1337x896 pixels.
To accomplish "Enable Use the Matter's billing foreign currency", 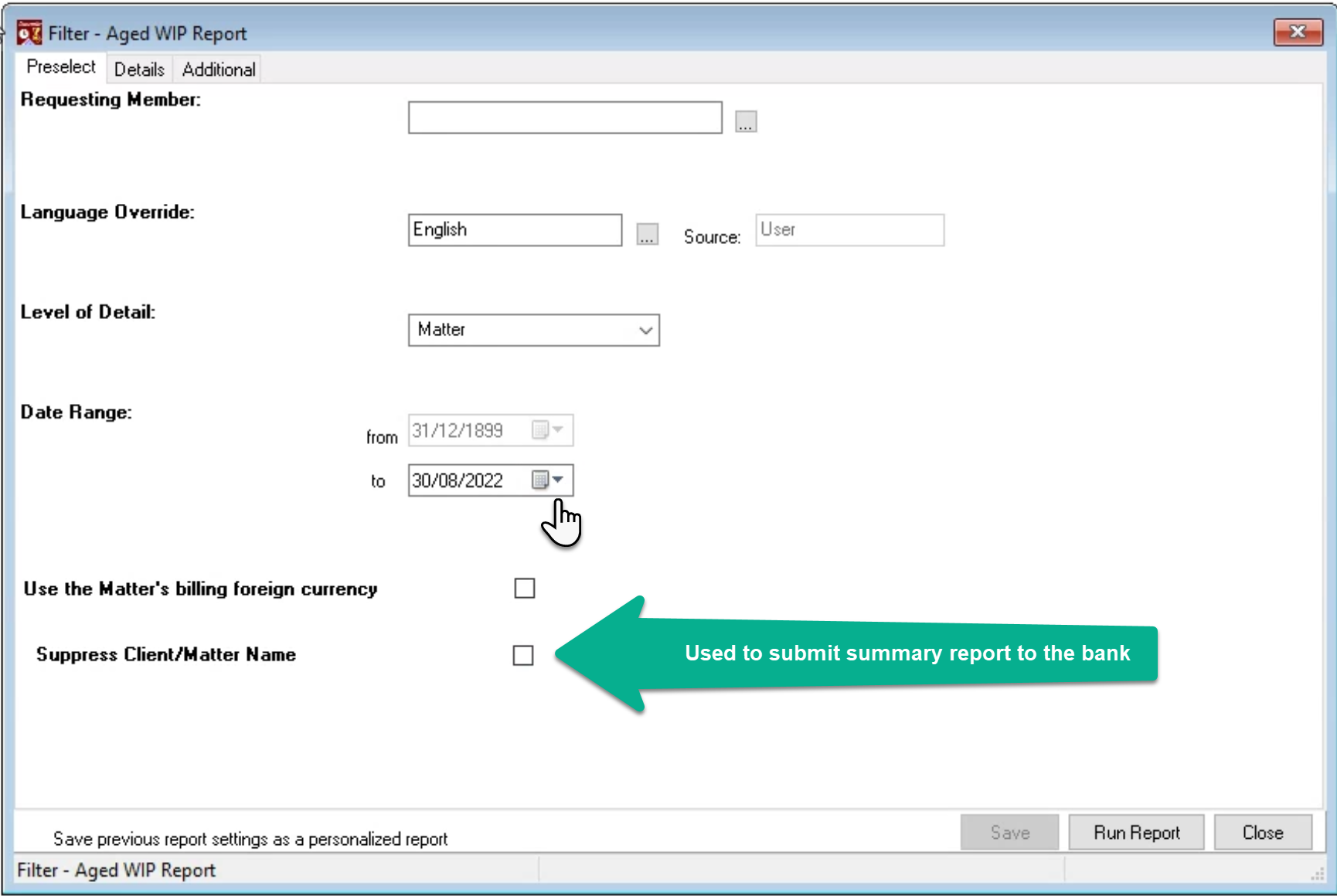I will coord(525,589).
